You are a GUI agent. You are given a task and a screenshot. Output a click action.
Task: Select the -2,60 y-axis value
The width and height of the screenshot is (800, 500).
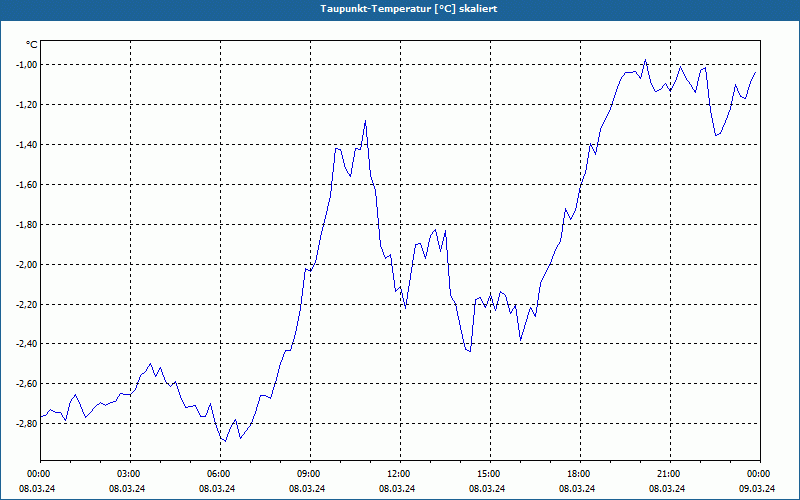point(27,384)
